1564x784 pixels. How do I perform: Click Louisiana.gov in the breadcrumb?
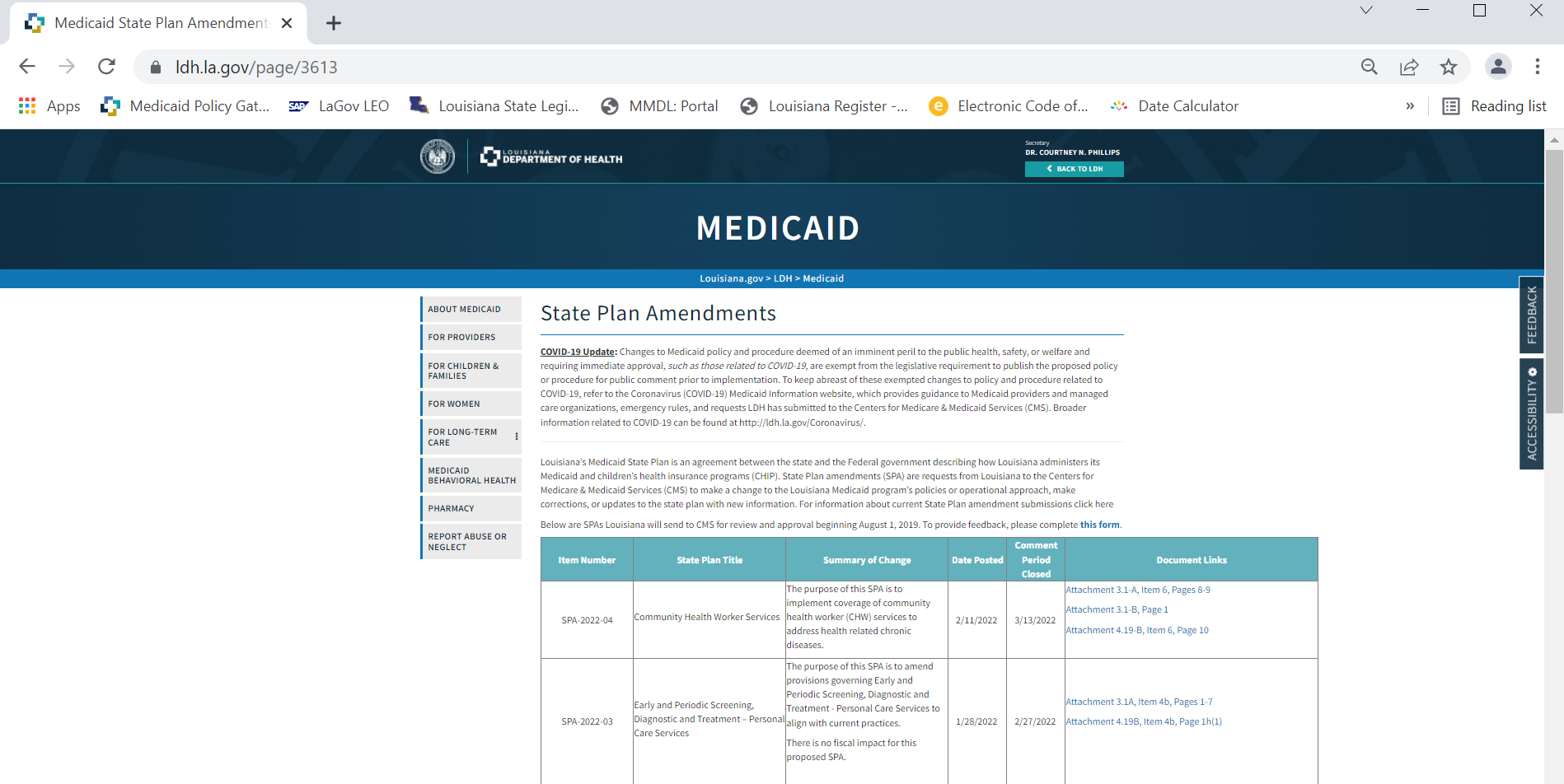(x=731, y=278)
